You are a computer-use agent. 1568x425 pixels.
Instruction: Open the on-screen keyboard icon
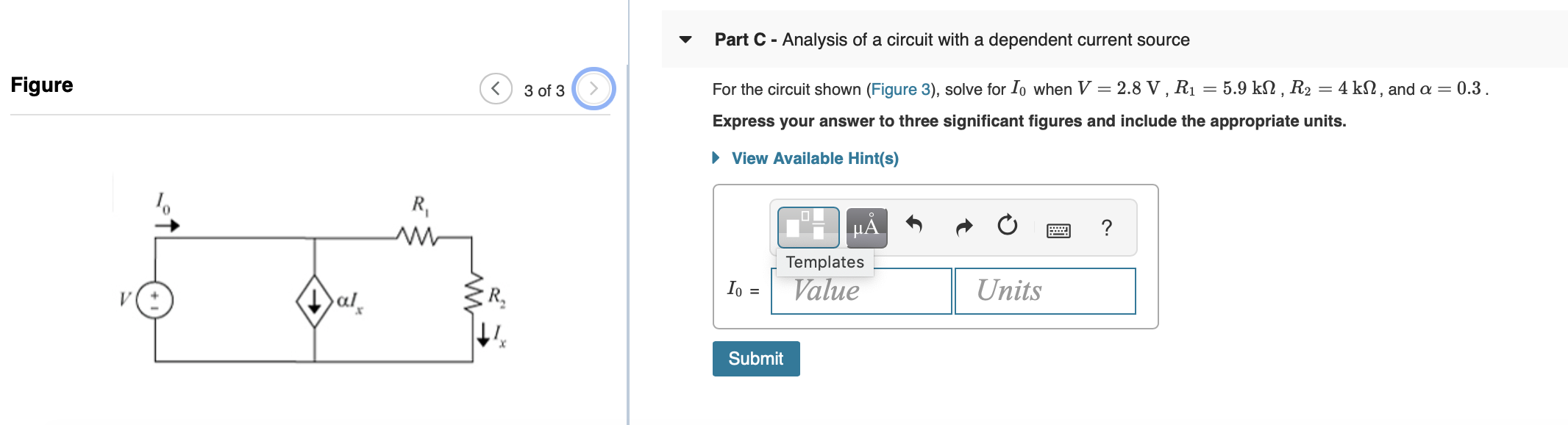(x=1057, y=229)
